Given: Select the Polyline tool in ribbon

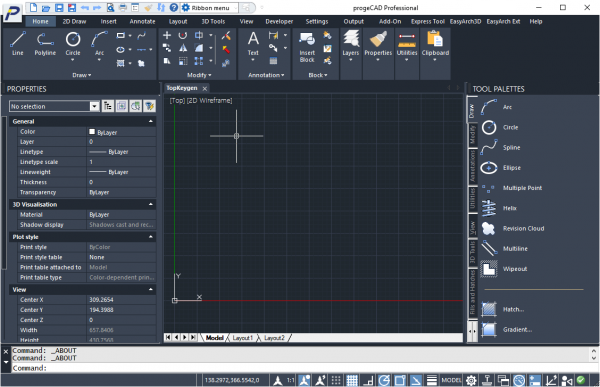Looking at the screenshot, I should (45, 44).
